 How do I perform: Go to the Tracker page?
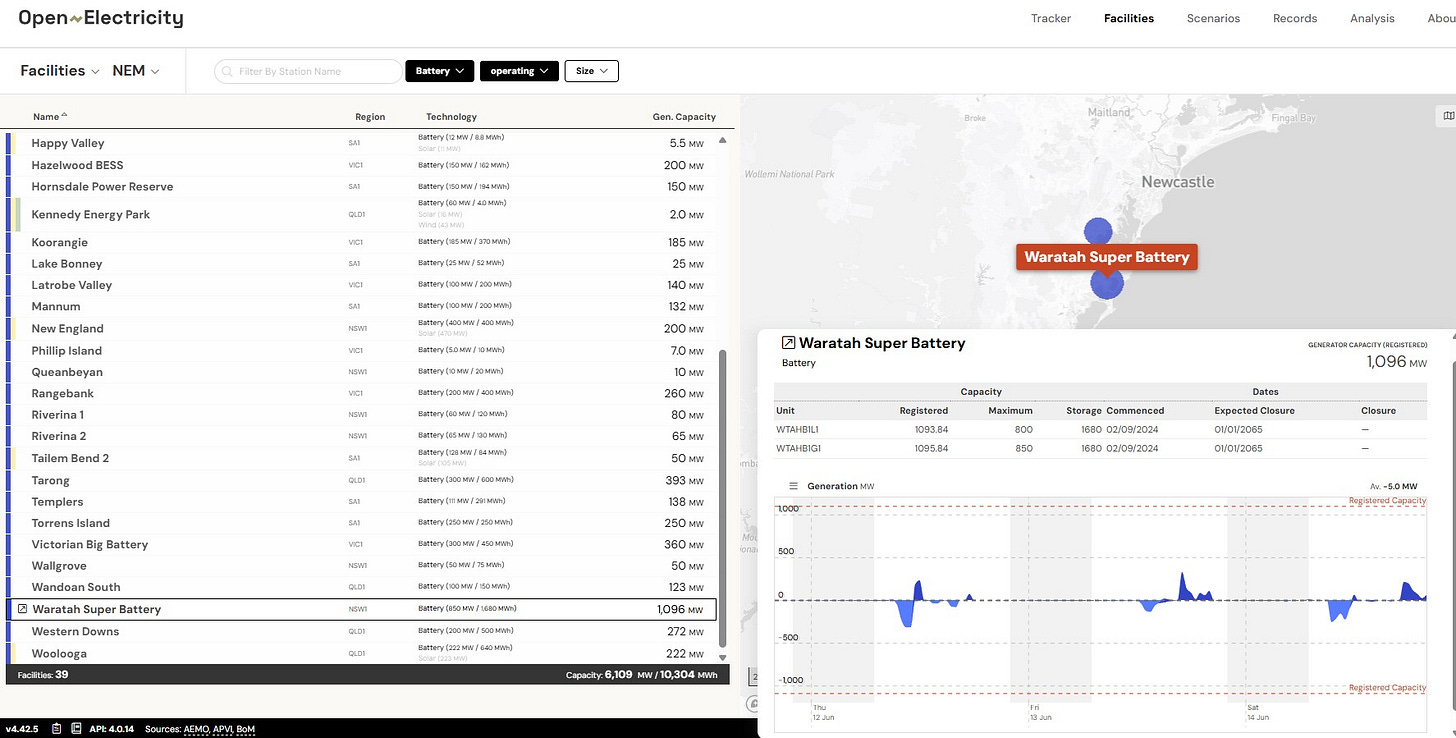coord(1051,18)
